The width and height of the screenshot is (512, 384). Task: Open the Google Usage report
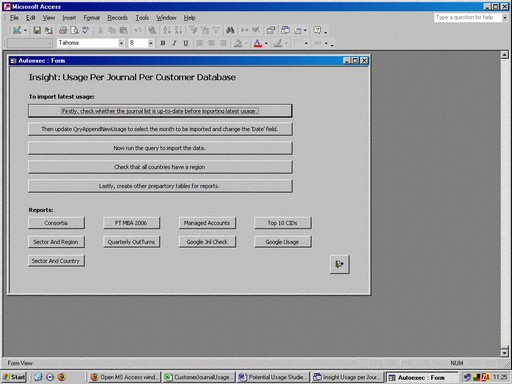coord(283,242)
